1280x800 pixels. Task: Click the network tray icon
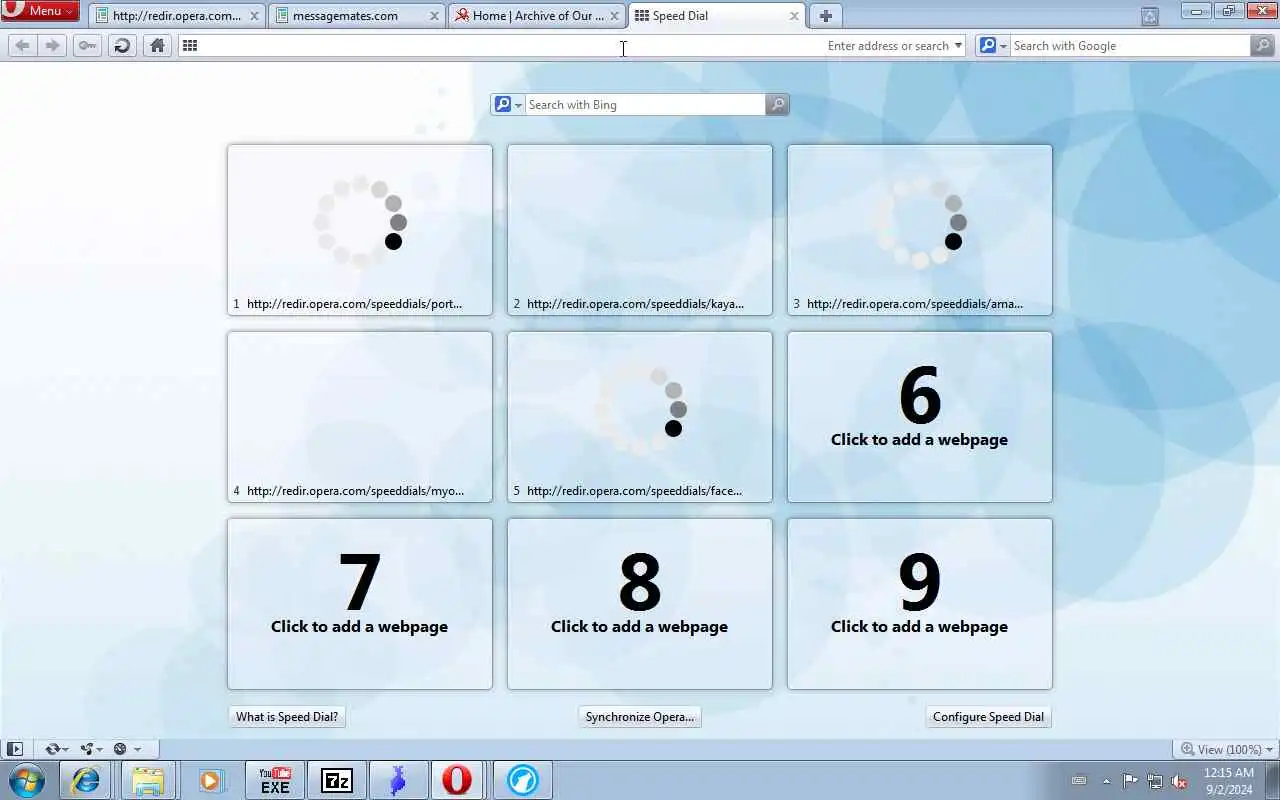point(1155,781)
